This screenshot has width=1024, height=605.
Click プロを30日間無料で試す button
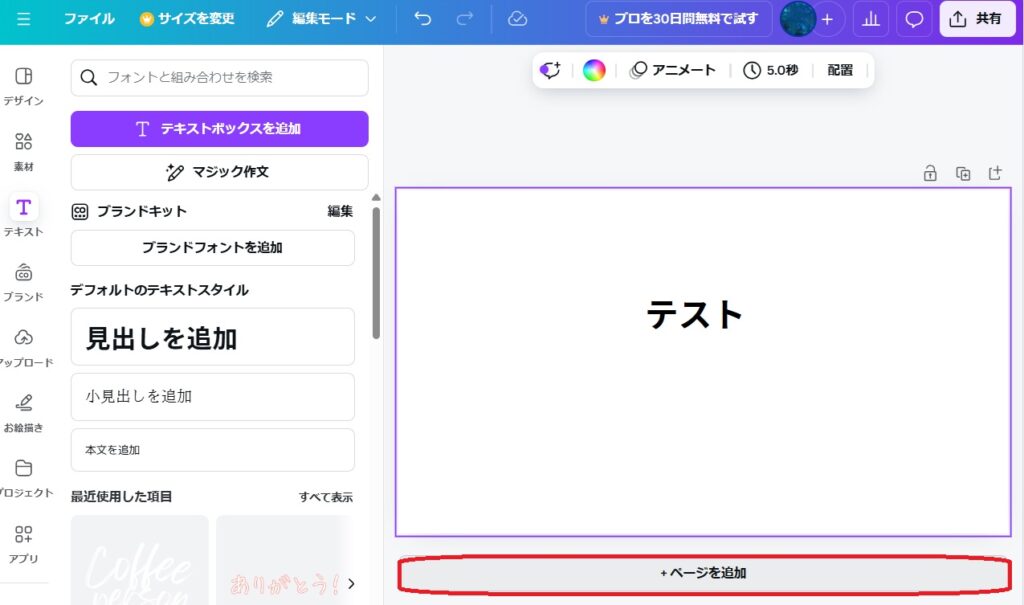pyautogui.click(x=679, y=19)
